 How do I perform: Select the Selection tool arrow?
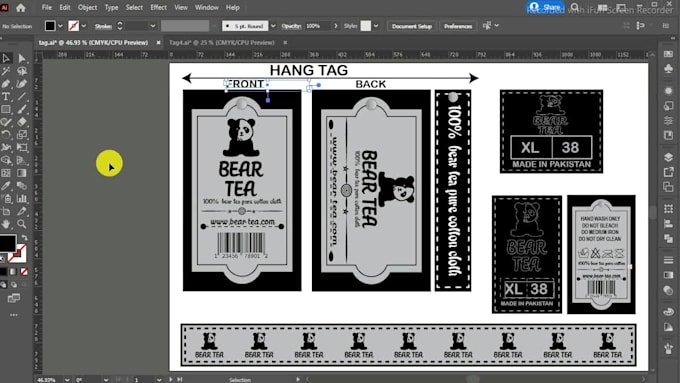[6, 58]
